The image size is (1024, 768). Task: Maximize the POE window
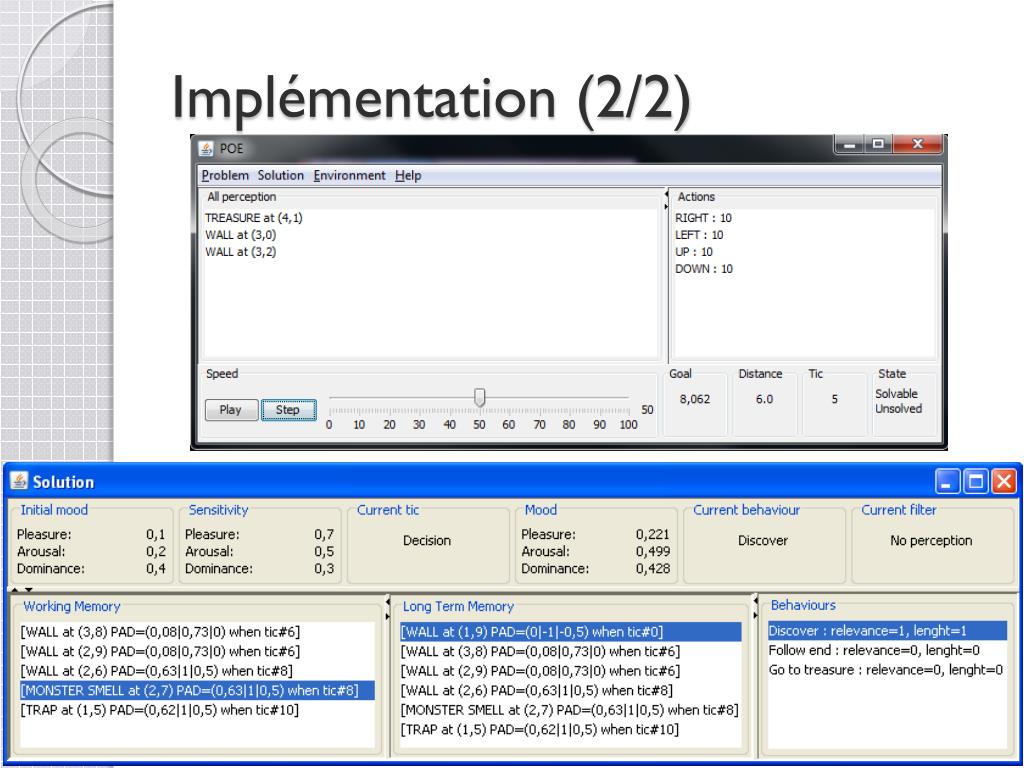point(878,144)
